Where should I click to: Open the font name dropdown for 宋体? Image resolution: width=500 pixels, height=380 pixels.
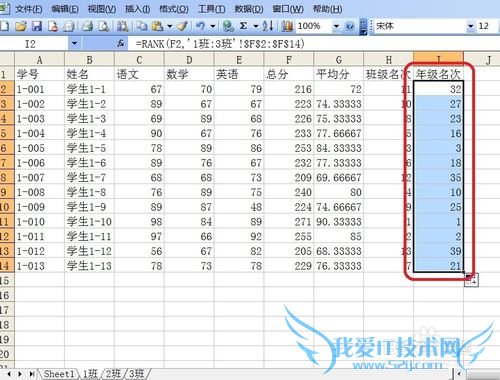point(470,26)
